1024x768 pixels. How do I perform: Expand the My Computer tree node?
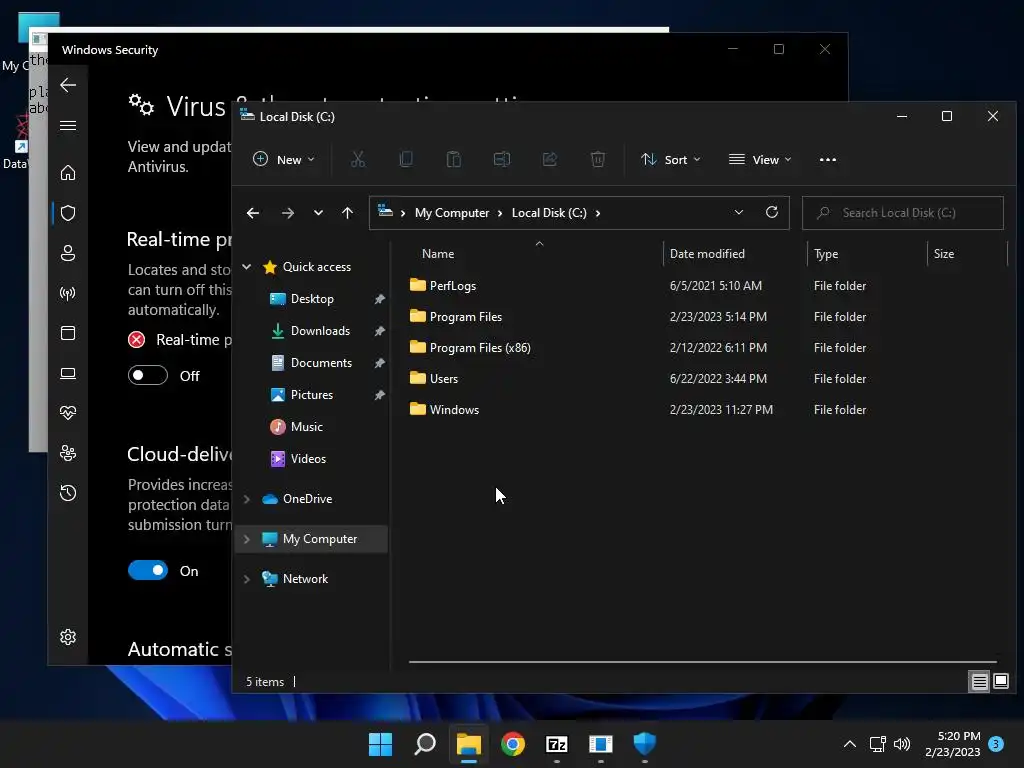click(x=247, y=539)
